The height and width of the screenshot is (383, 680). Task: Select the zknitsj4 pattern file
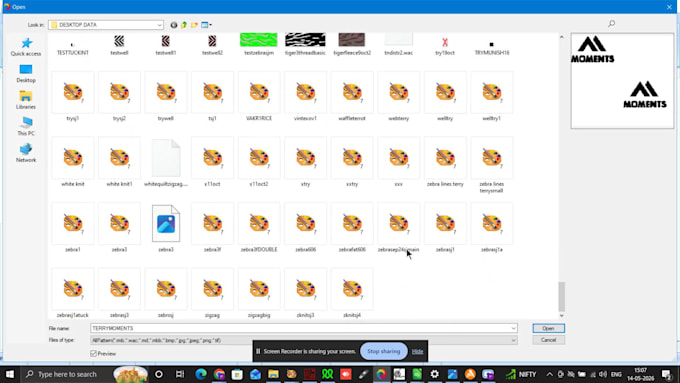[x=352, y=293]
